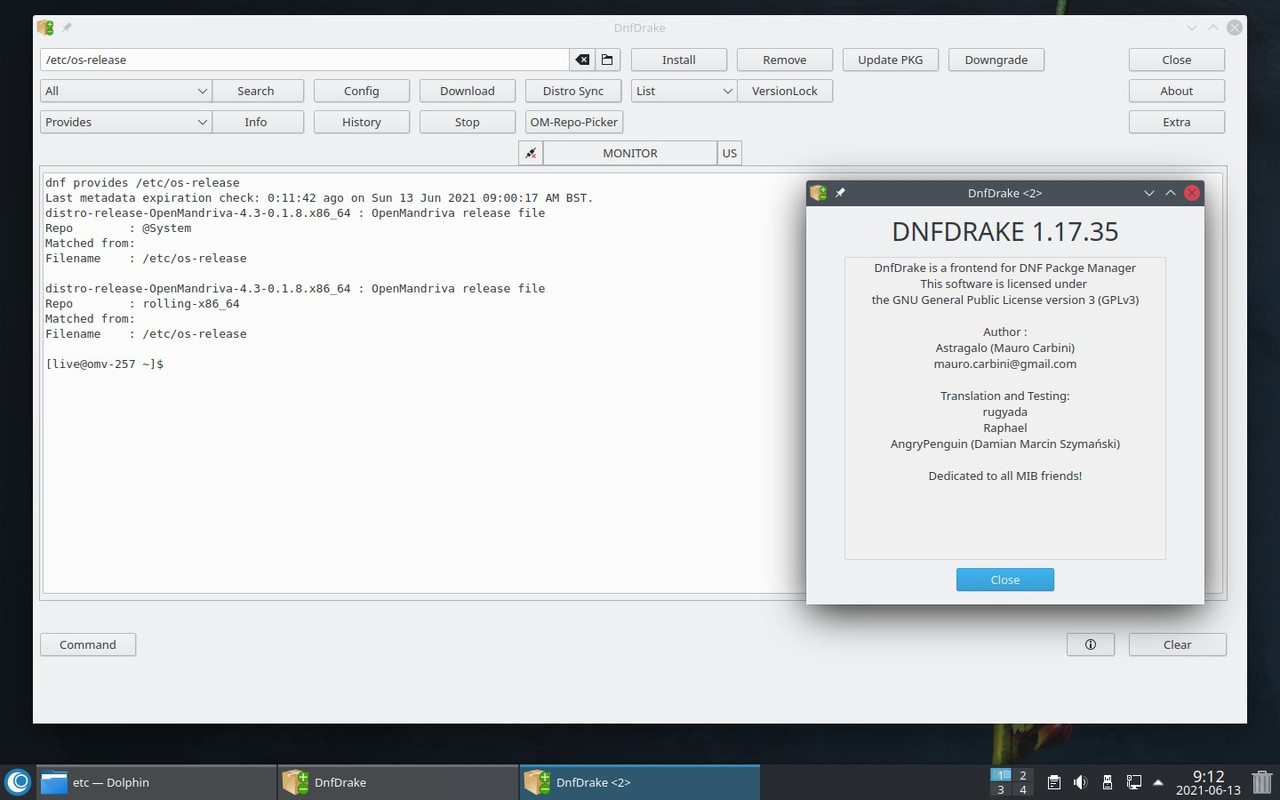The image size is (1280, 800).
Task: Open the OpenMandriva application launcher
Action: (18, 782)
